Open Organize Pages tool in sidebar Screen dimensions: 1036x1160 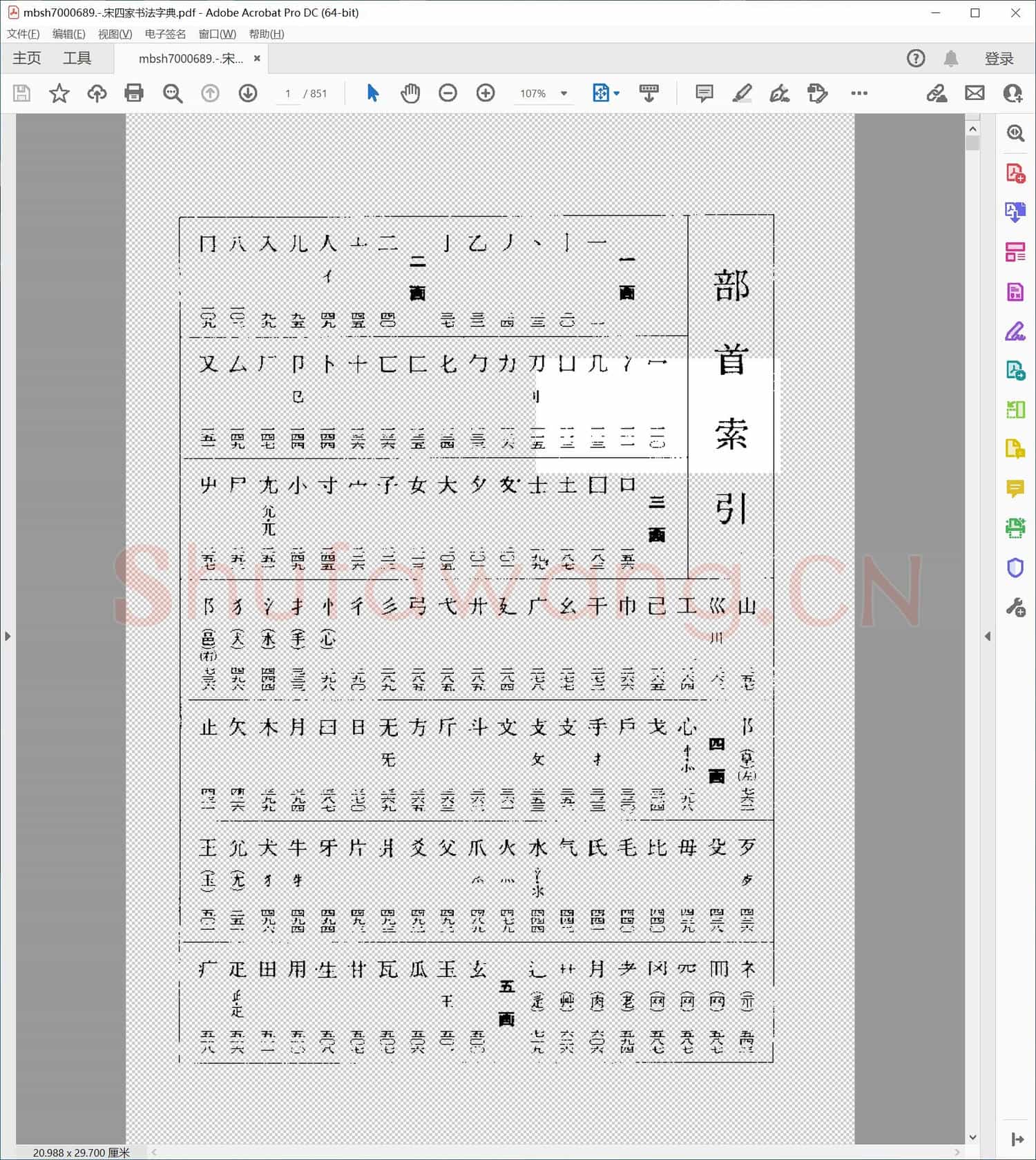(x=1015, y=252)
